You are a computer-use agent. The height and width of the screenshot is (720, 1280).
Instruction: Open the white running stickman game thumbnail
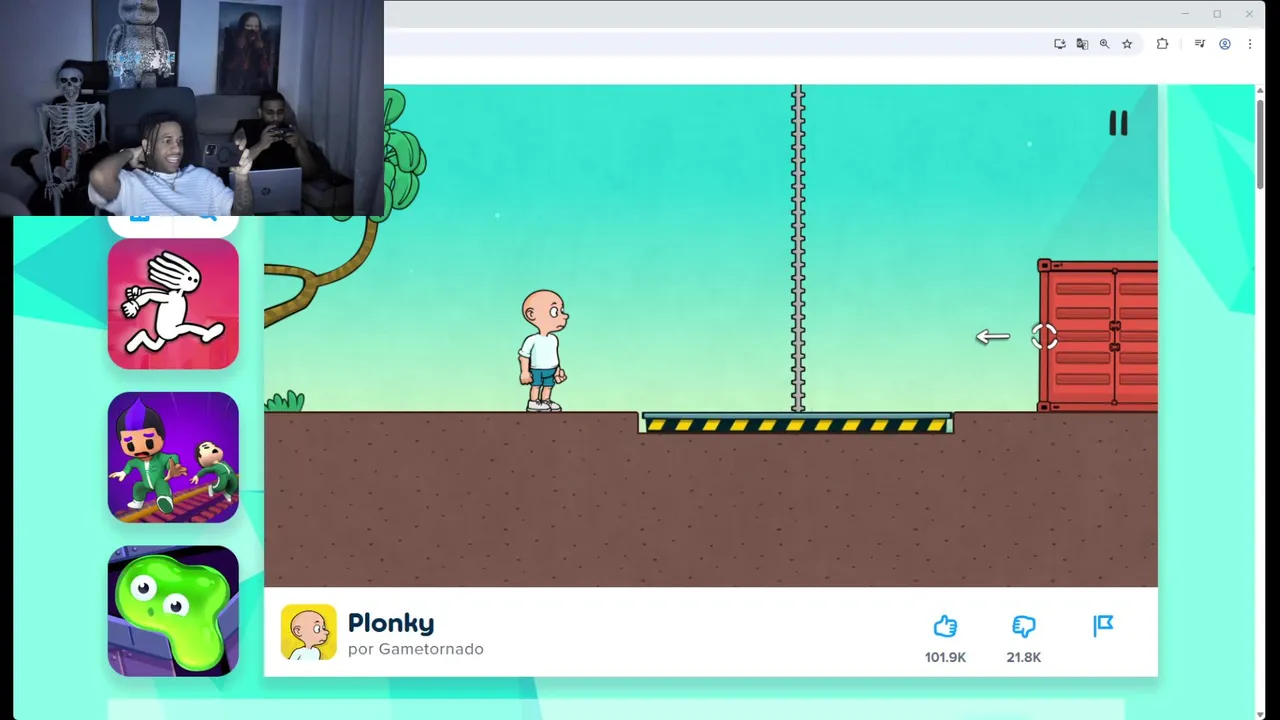pyautogui.click(x=173, y=304)
